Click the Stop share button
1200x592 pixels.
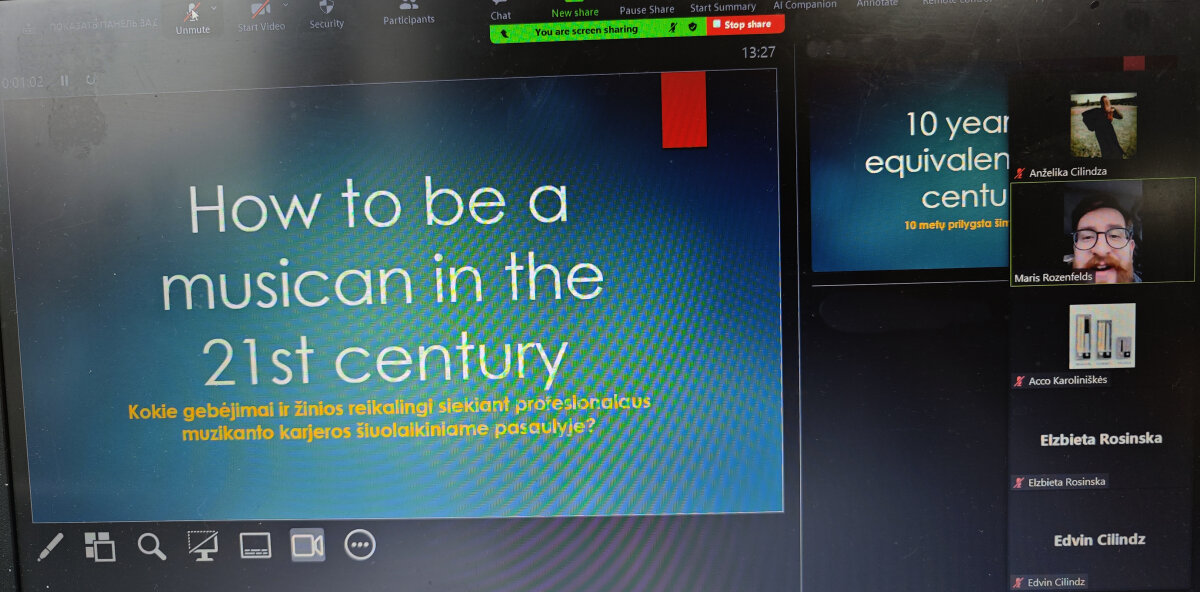[x=746, y=25]
